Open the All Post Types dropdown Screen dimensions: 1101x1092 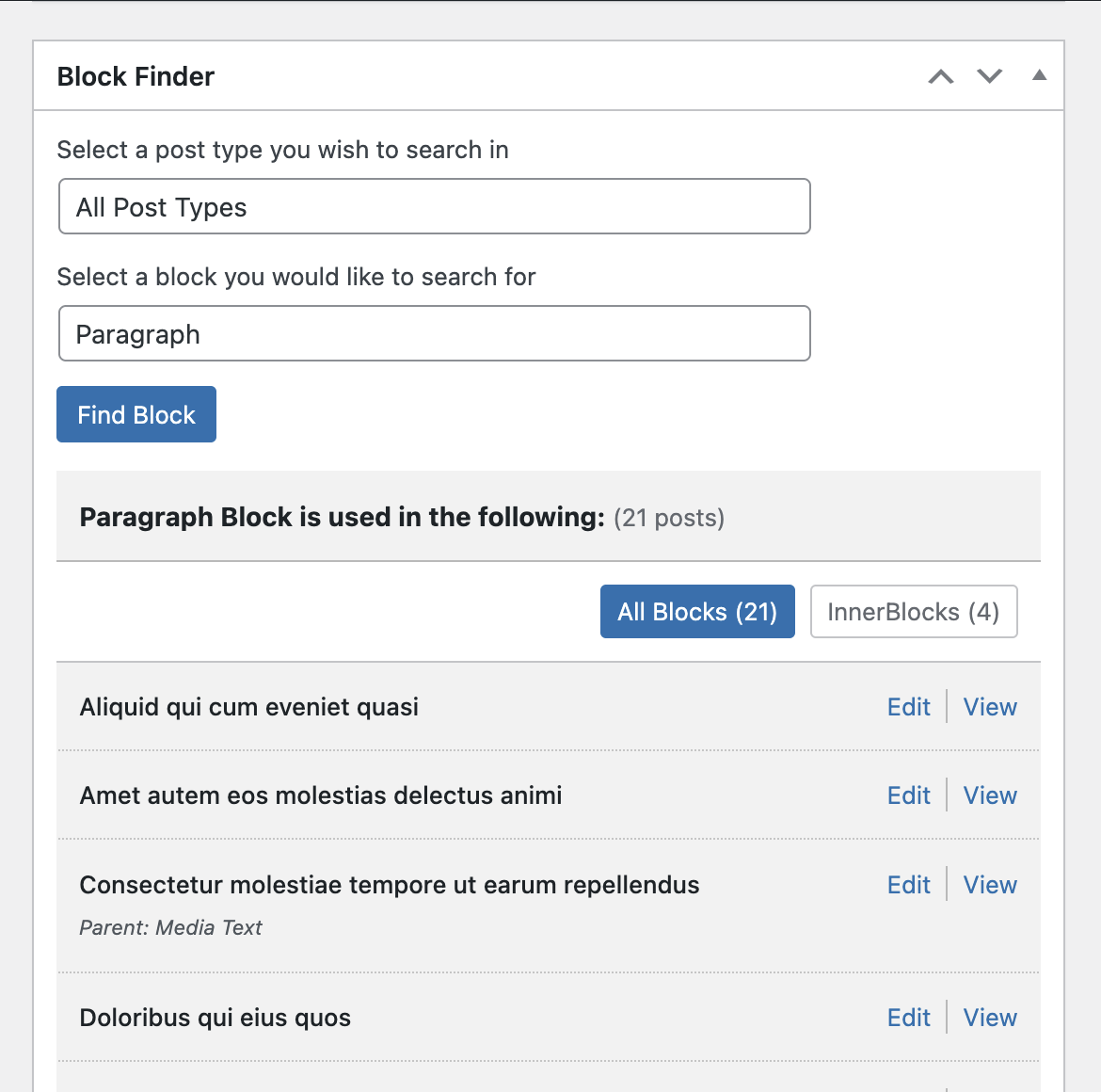[434, 207]
